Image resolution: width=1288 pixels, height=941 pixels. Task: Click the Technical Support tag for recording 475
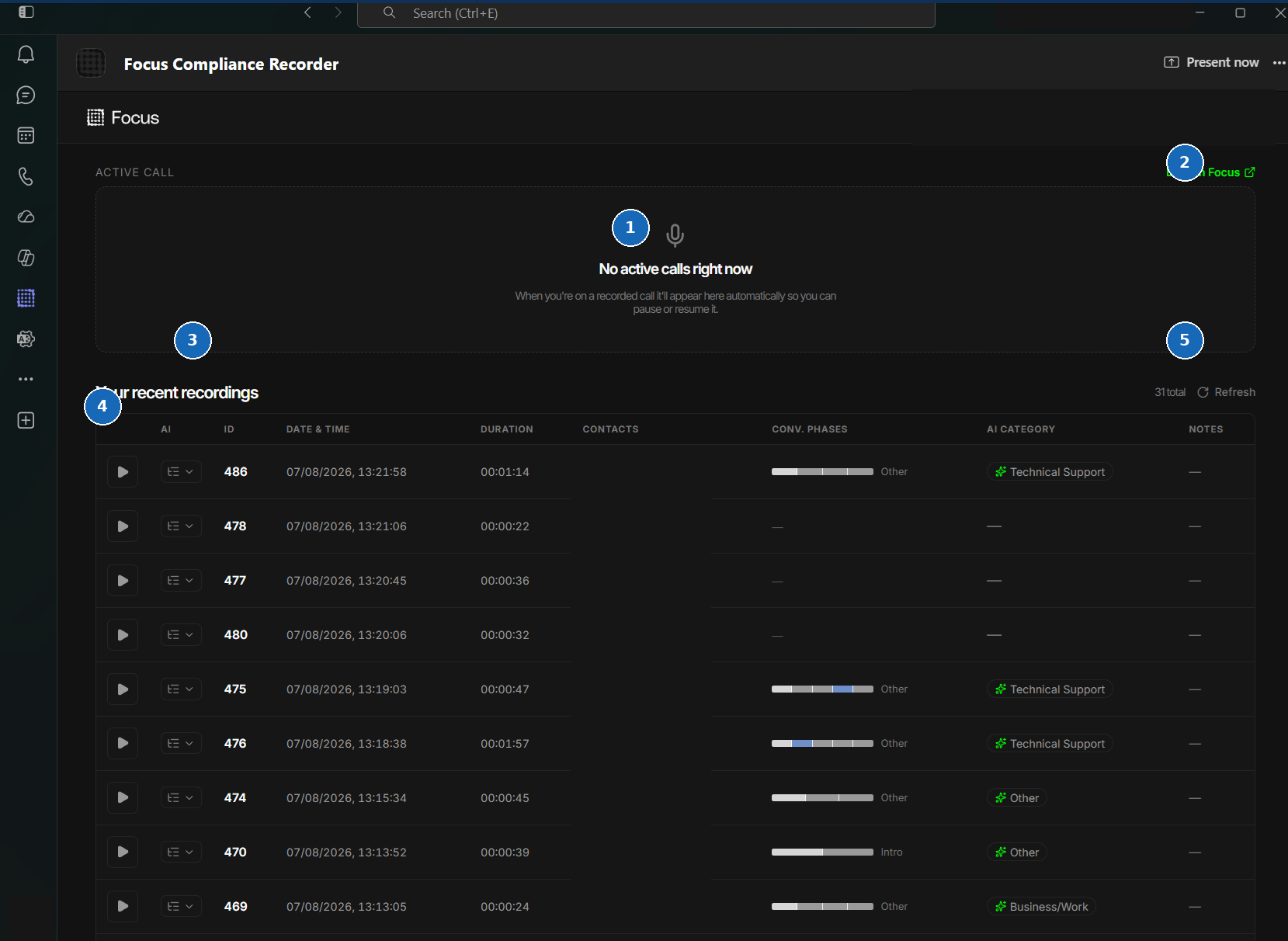point(1050,689)
